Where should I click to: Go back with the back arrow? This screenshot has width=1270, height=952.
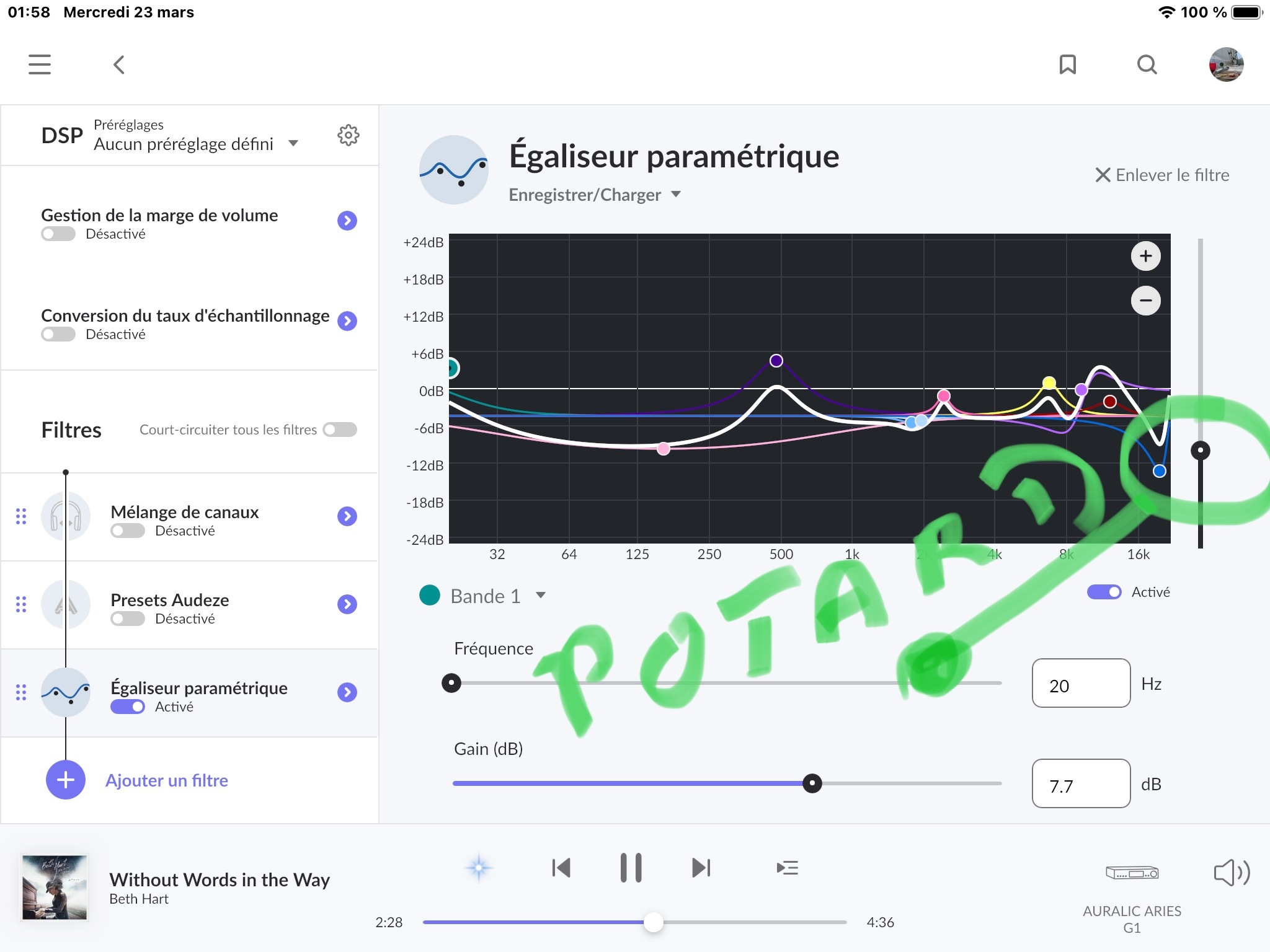pos(119,64)
